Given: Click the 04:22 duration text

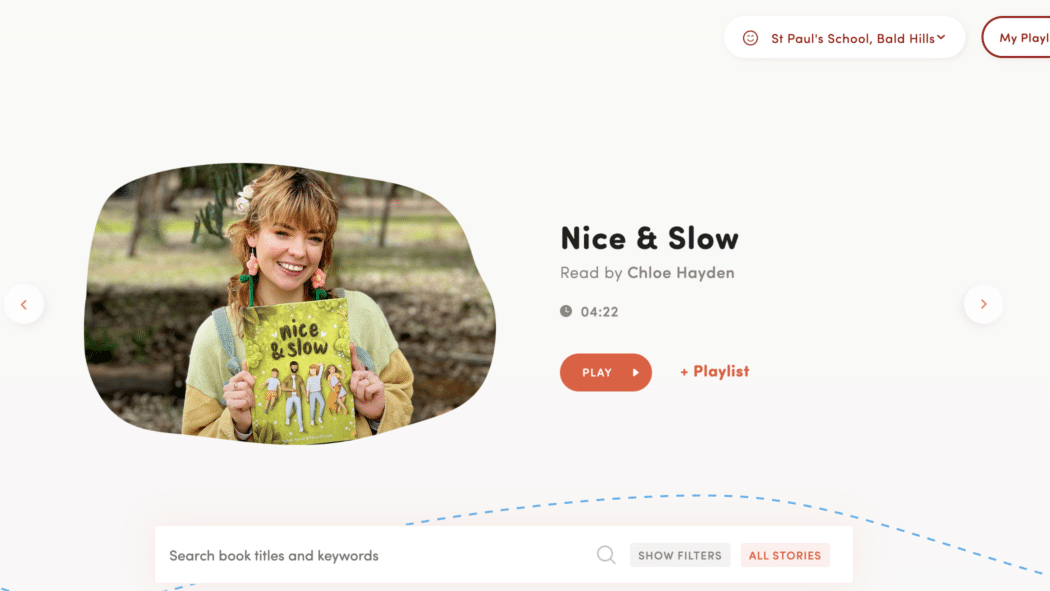Looking at the screenshot, I should [599, 312].
